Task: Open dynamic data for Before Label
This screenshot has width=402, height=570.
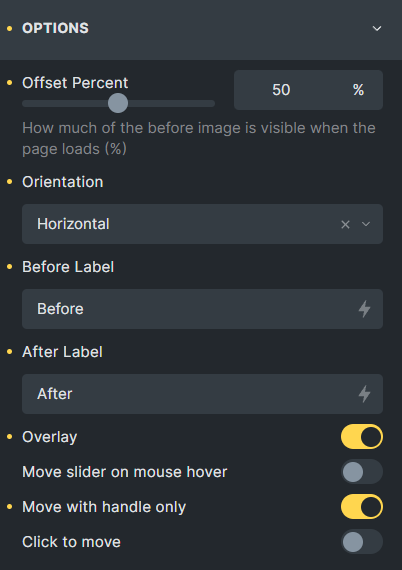Action: click(364, 309)
